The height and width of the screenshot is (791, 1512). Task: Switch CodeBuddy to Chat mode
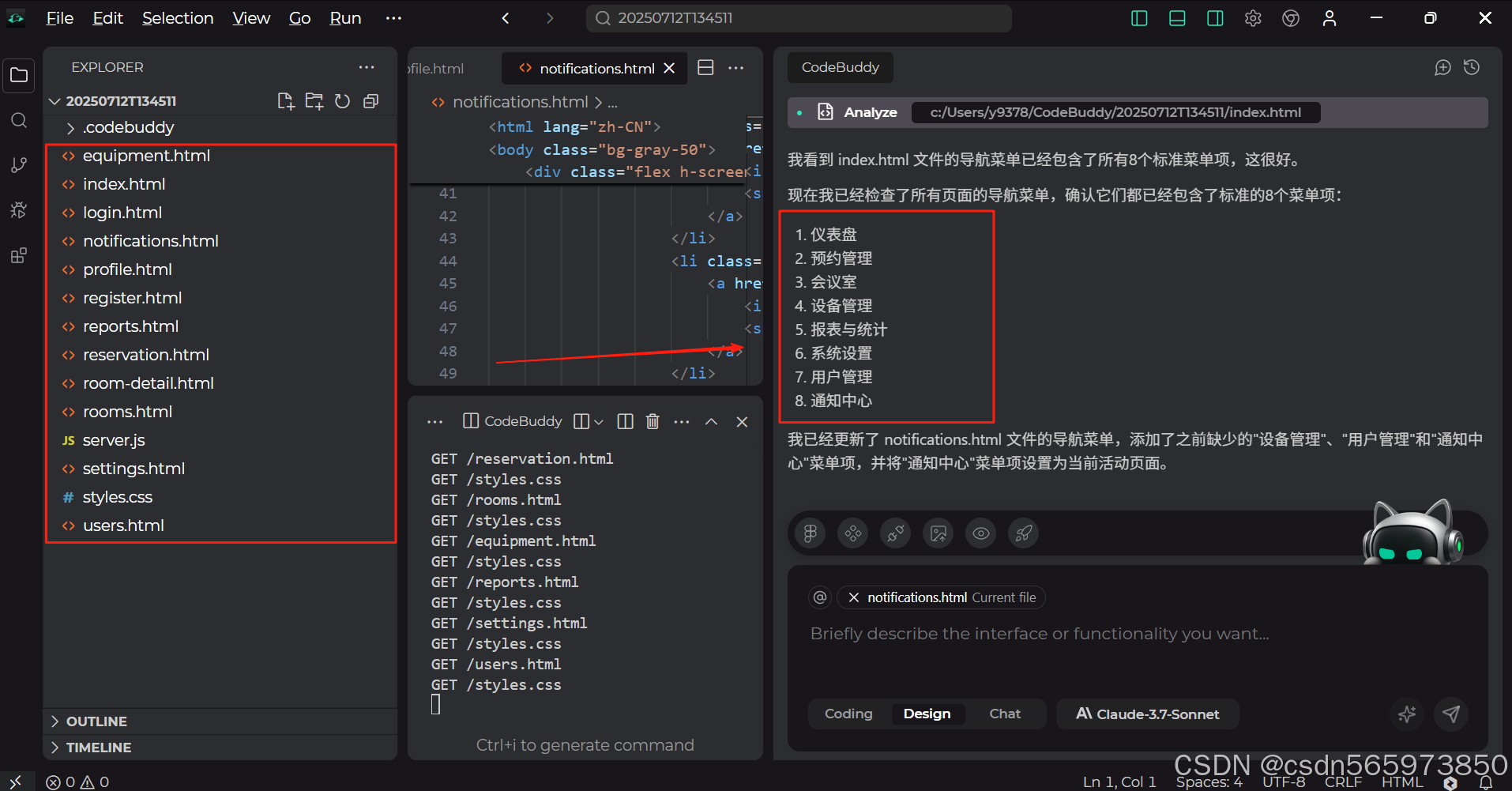point(1005,714)
